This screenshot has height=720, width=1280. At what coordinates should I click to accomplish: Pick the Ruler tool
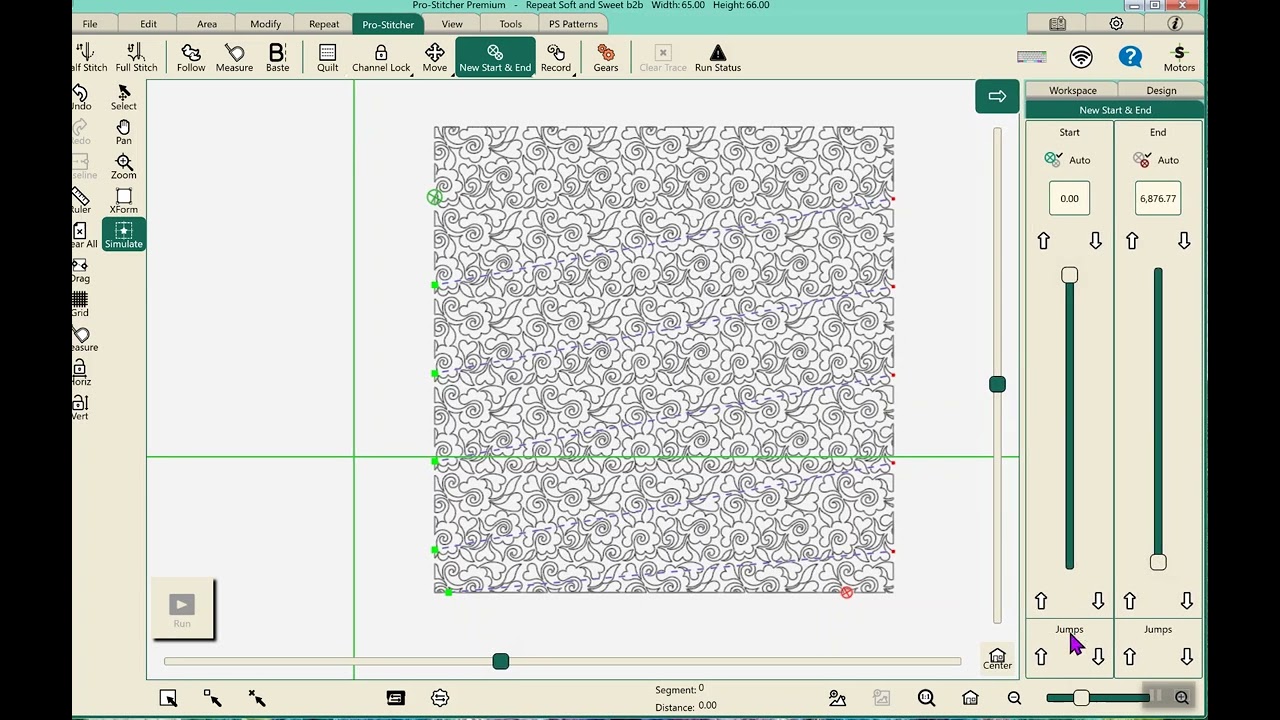pyautogui.click(x=80, y=201)
